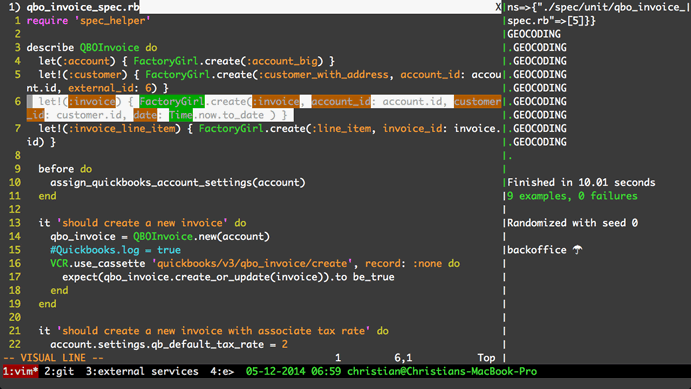Click 'assign_quickbooks_account_settings(account)' on line 10
This screenshot has width=691, height=389.
tap(178, 182)
